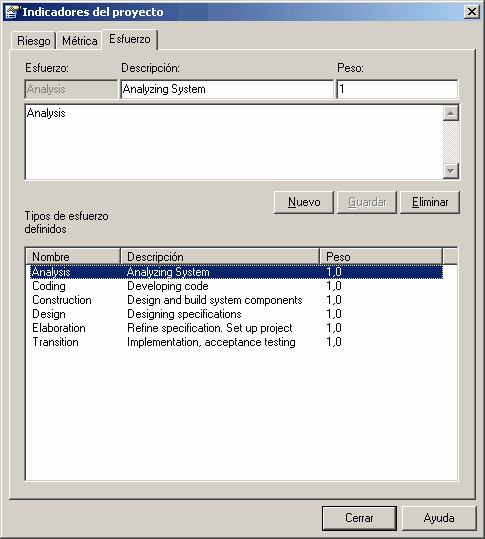This screenshot has height=539, width=485.
Task: Sort list by Descripción column header
Action: 220,257
